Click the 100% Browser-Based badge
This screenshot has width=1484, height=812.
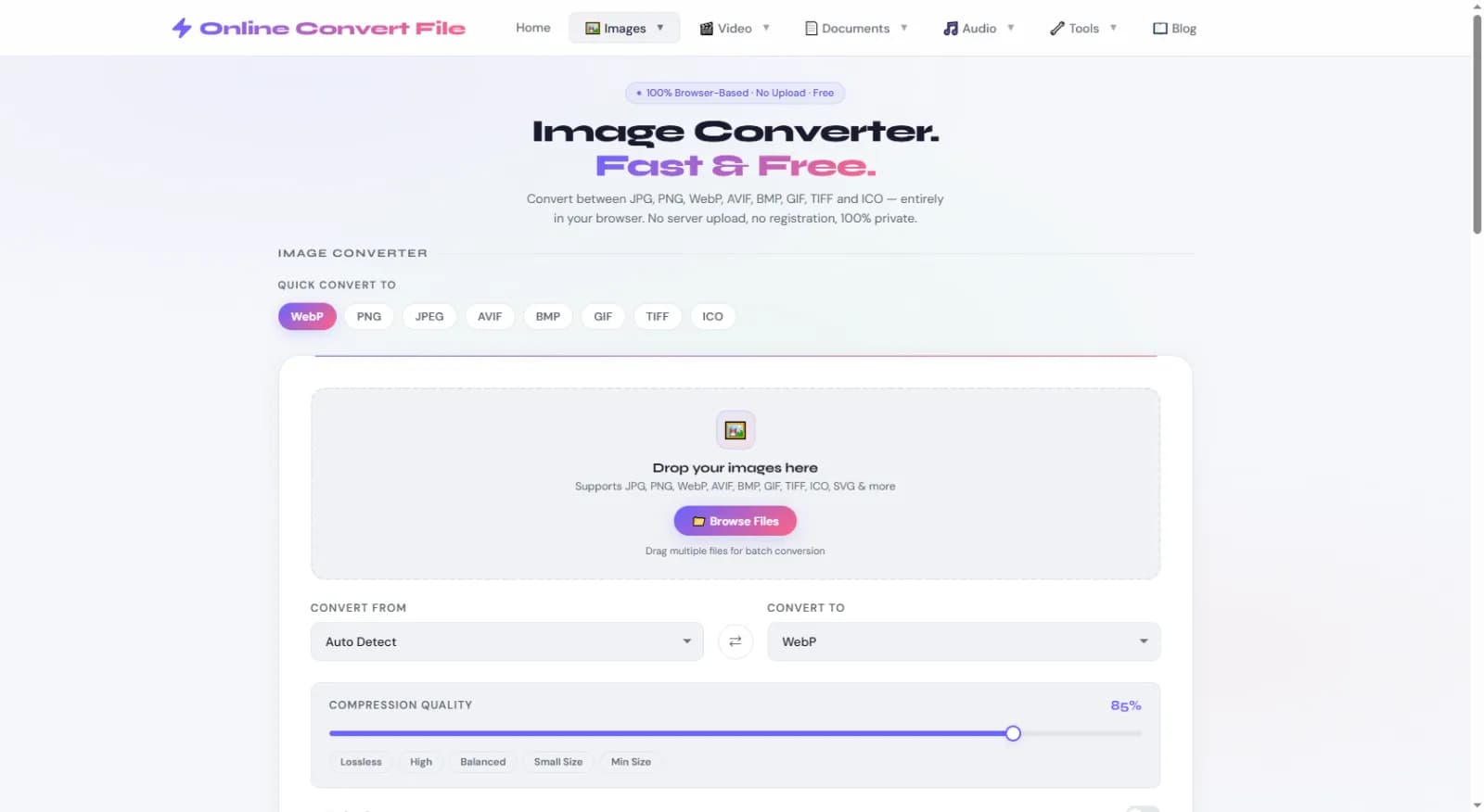click(736, 93)
